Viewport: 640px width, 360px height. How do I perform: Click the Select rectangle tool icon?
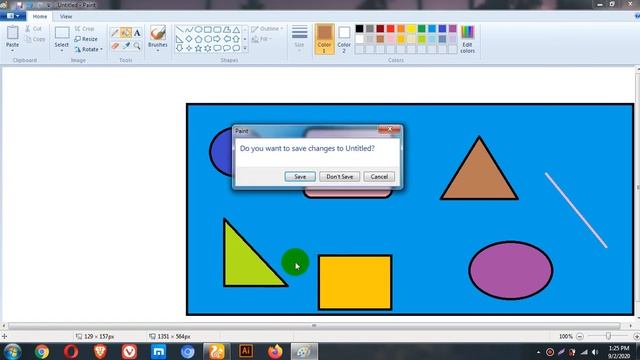click(x=62, y=33)
